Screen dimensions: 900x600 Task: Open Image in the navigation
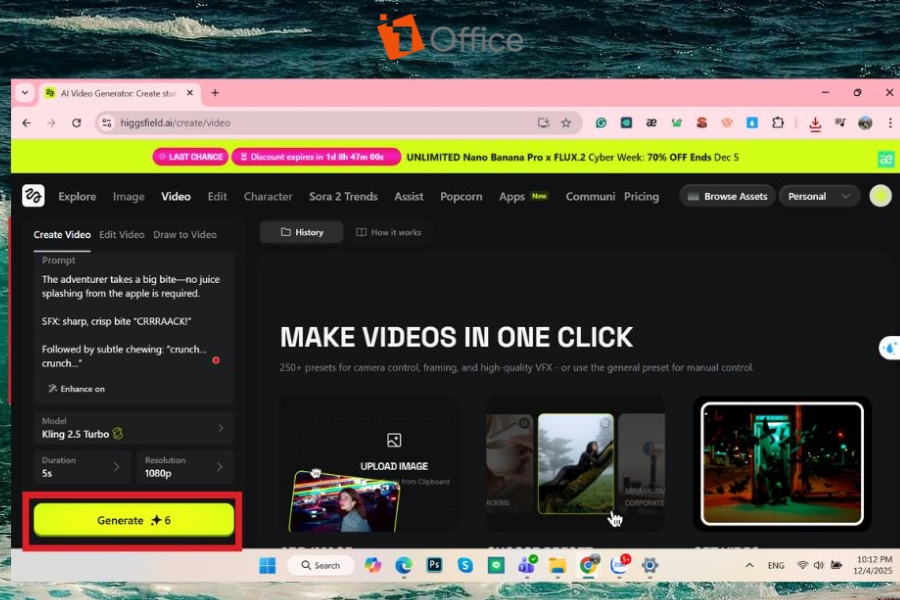coord(129,196)
